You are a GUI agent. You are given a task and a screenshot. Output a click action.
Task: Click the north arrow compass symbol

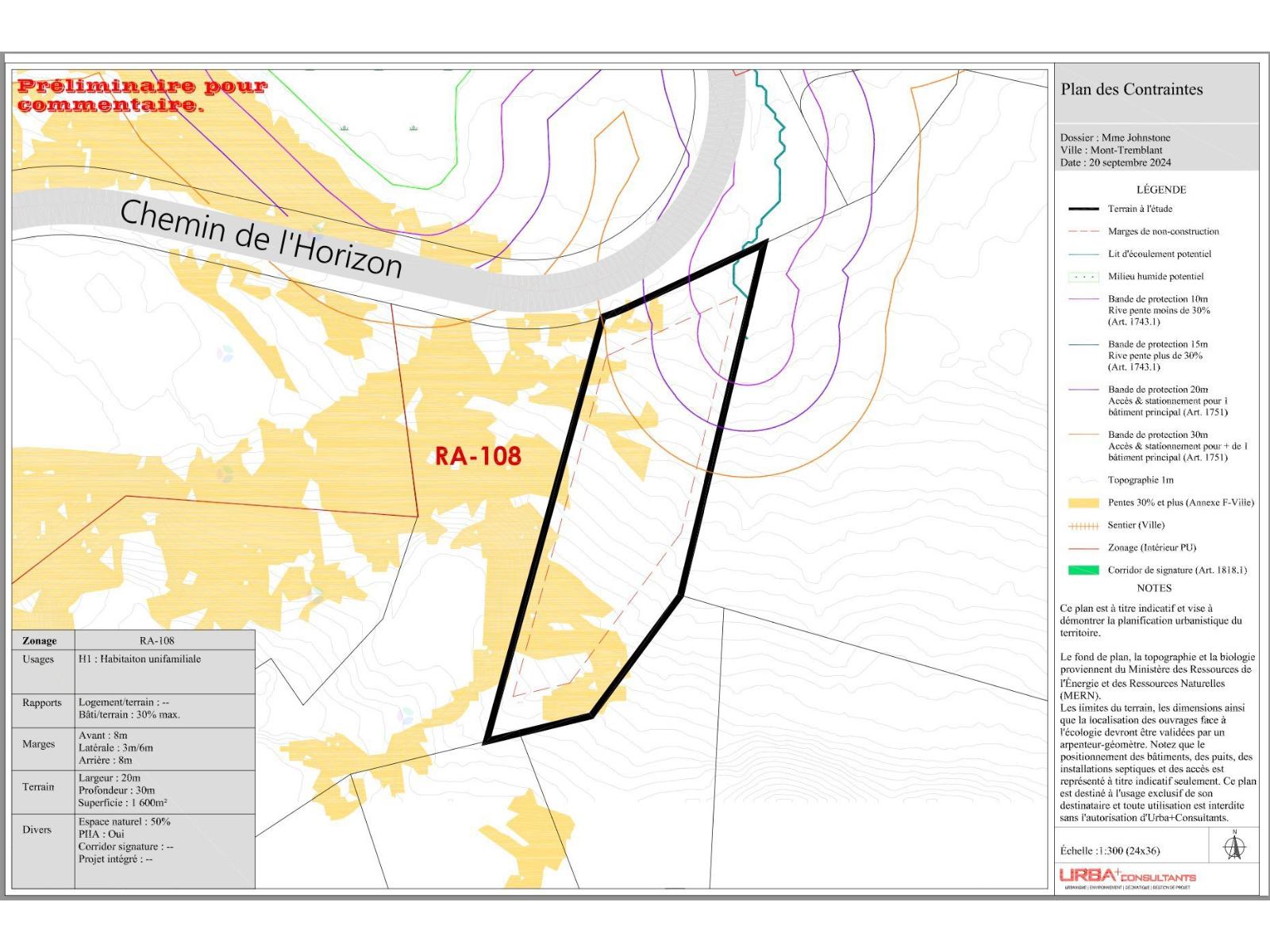pos(1233,846)
